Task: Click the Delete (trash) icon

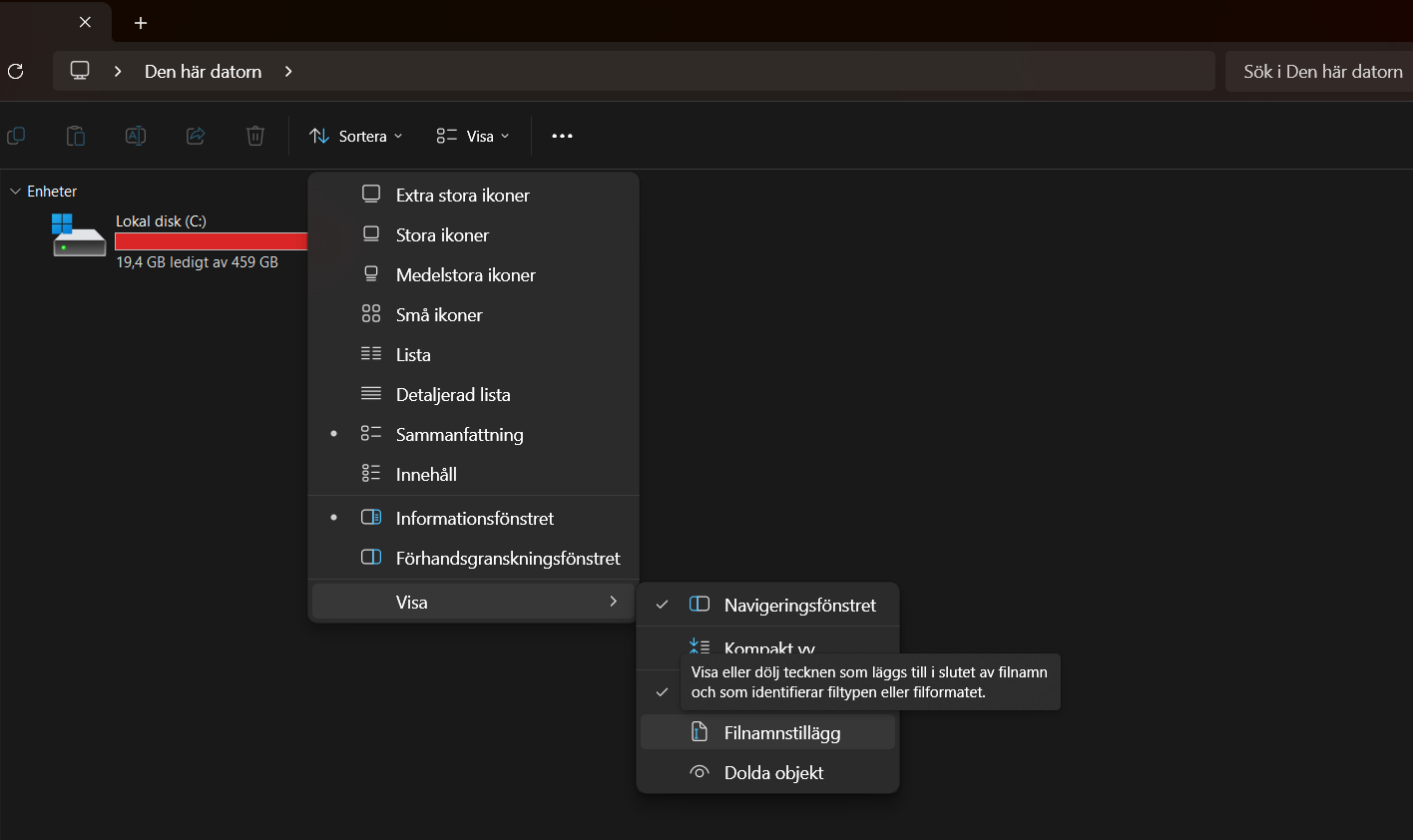Action: point(255,136)
